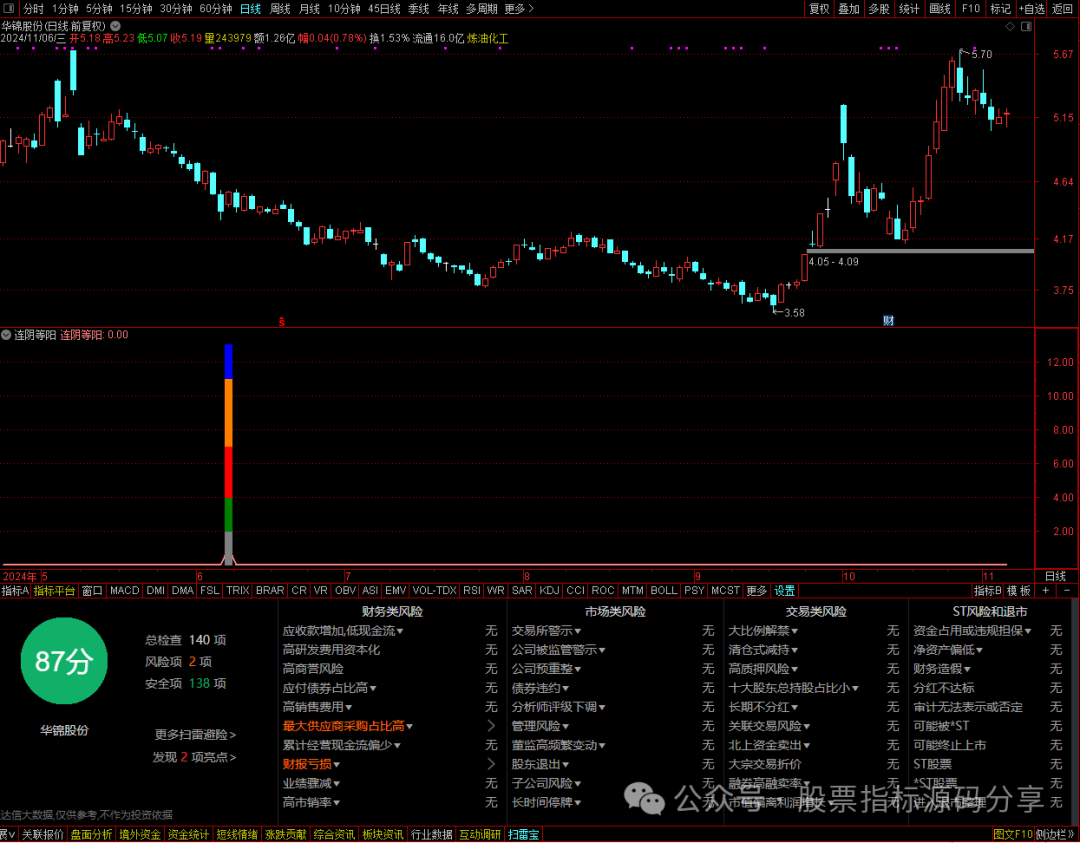Click the 复权 button

(819, 9)
